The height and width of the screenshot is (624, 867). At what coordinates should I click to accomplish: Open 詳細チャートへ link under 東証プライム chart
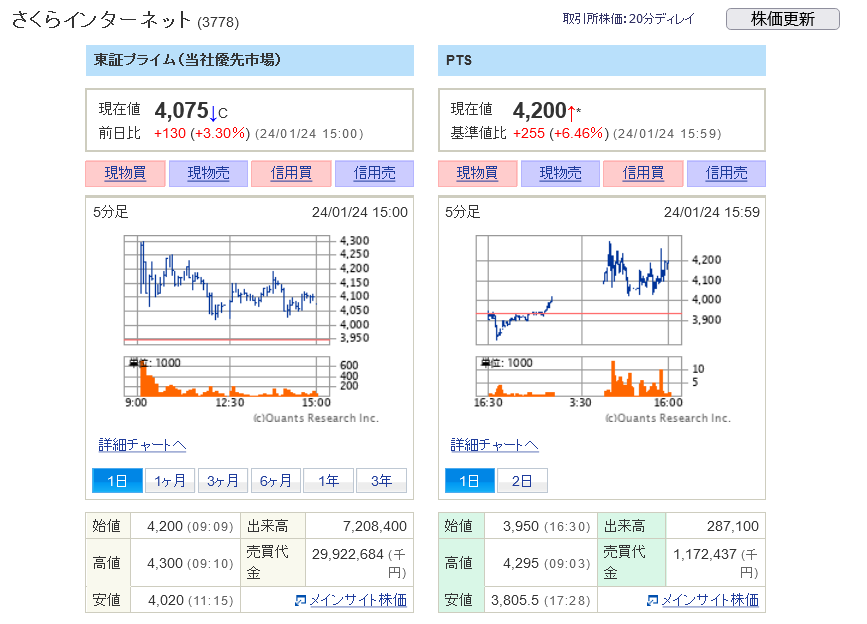point(142,445)
